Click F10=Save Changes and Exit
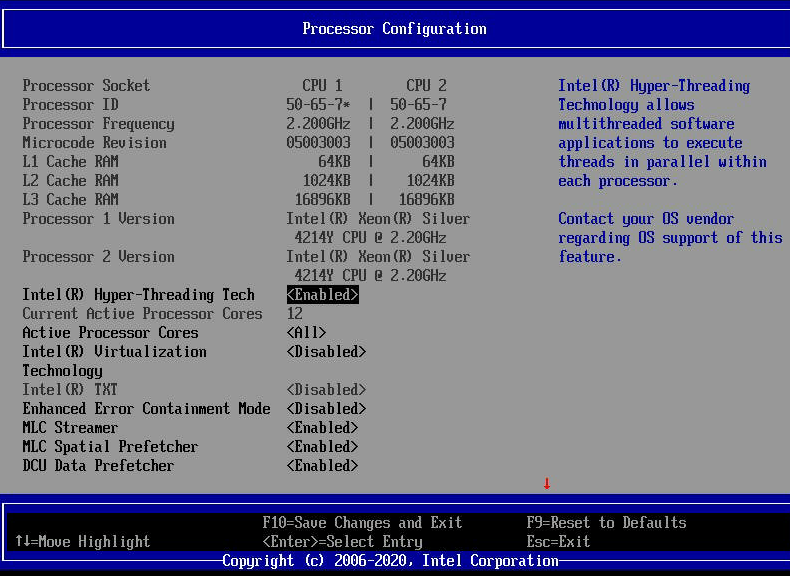This screenshot has width=790, height=576. [x=362, y=523]
